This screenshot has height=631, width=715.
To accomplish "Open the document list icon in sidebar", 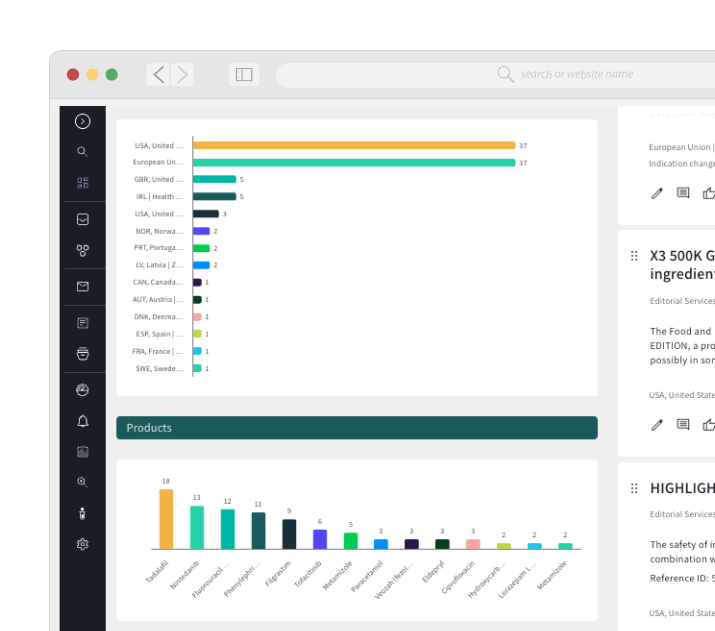I will (x=83, y=323).
